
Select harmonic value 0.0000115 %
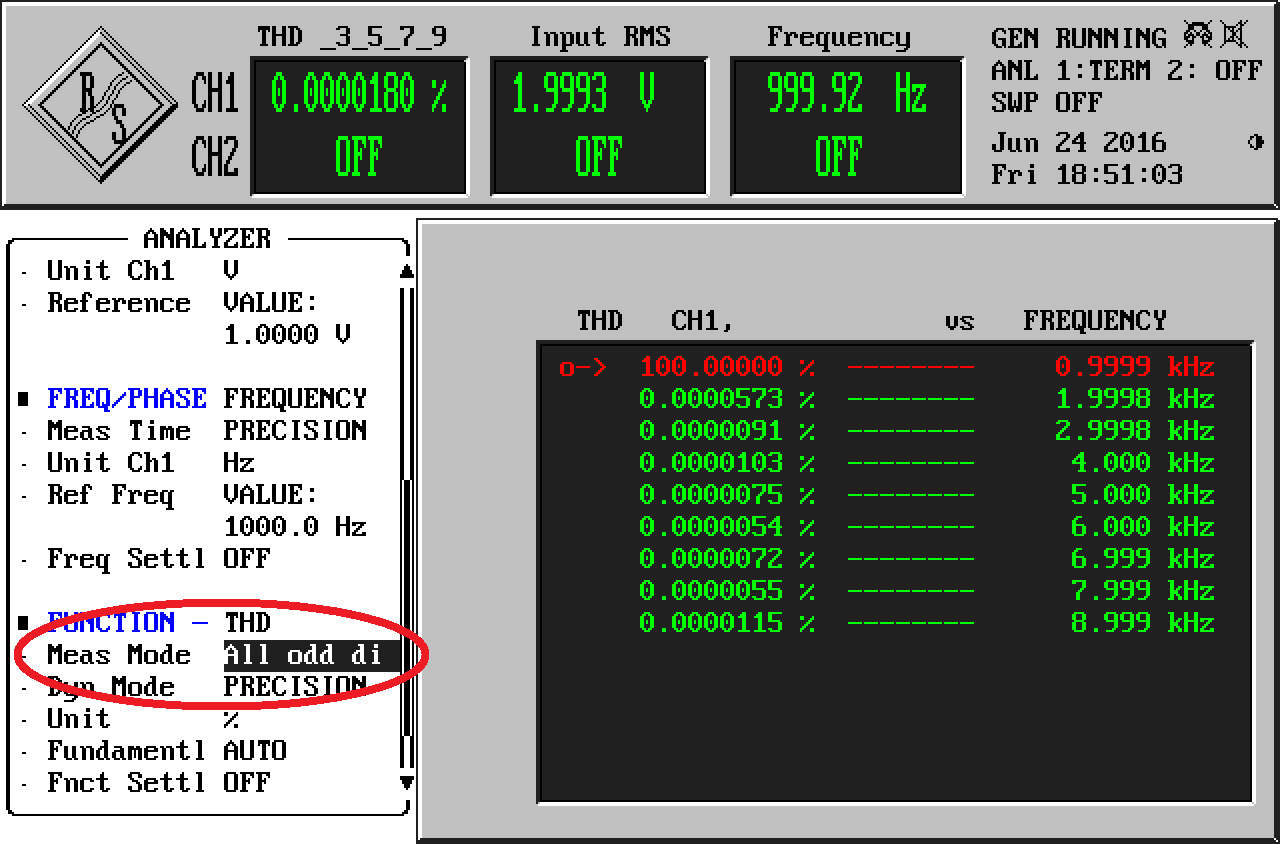[x=727, y=623]
